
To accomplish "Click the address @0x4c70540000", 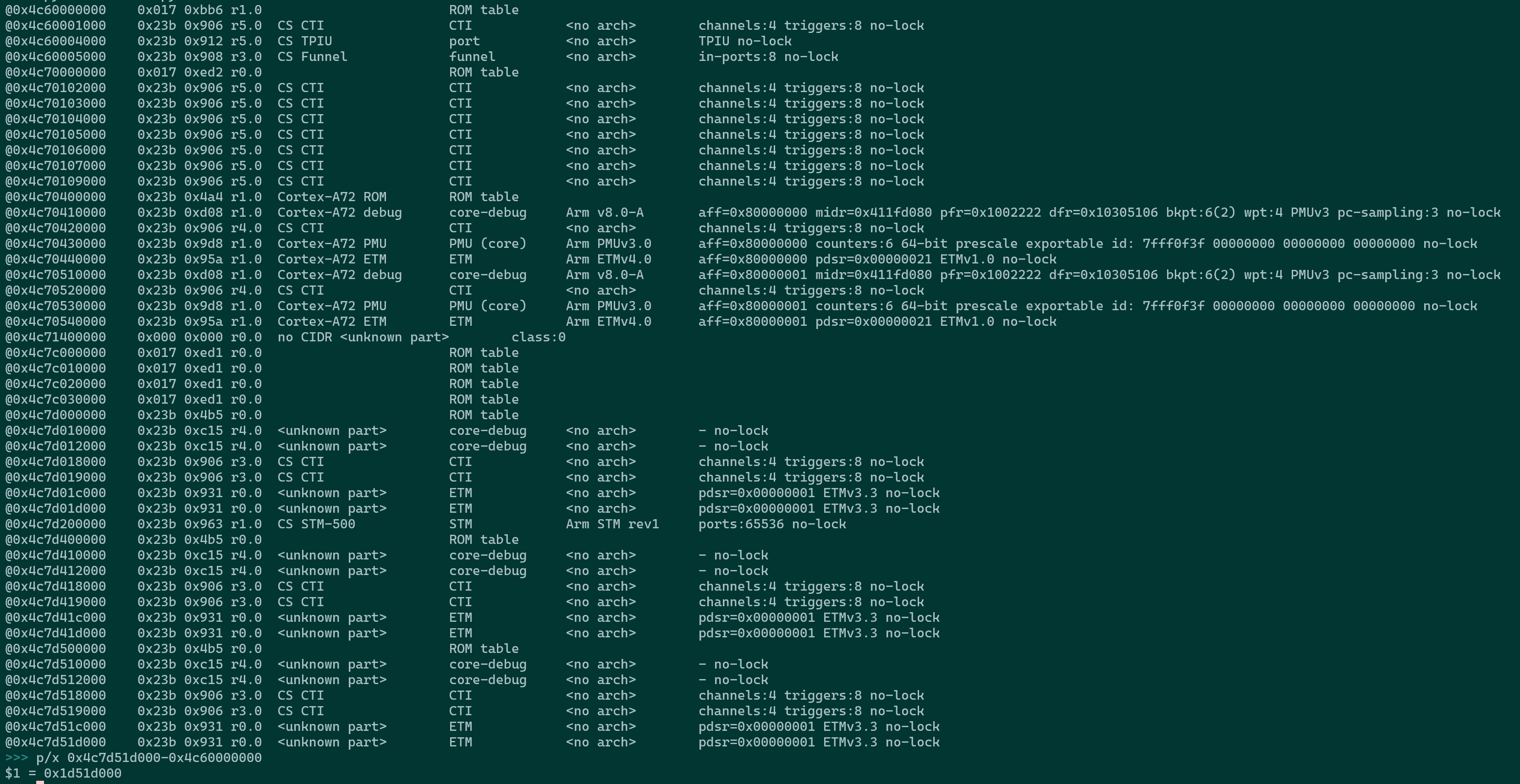I will pyautogui.click(x=55, y=322).
